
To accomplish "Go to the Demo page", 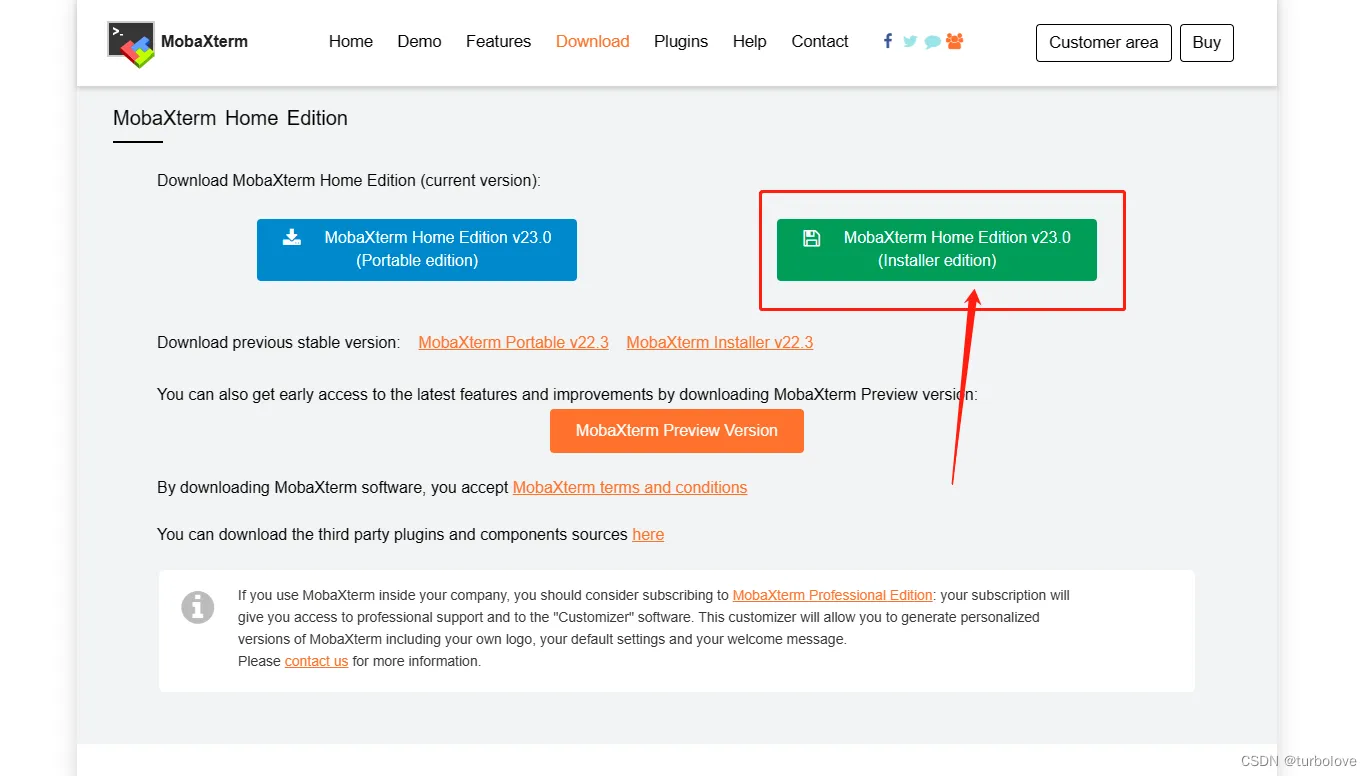I will [x=419, y=41].
